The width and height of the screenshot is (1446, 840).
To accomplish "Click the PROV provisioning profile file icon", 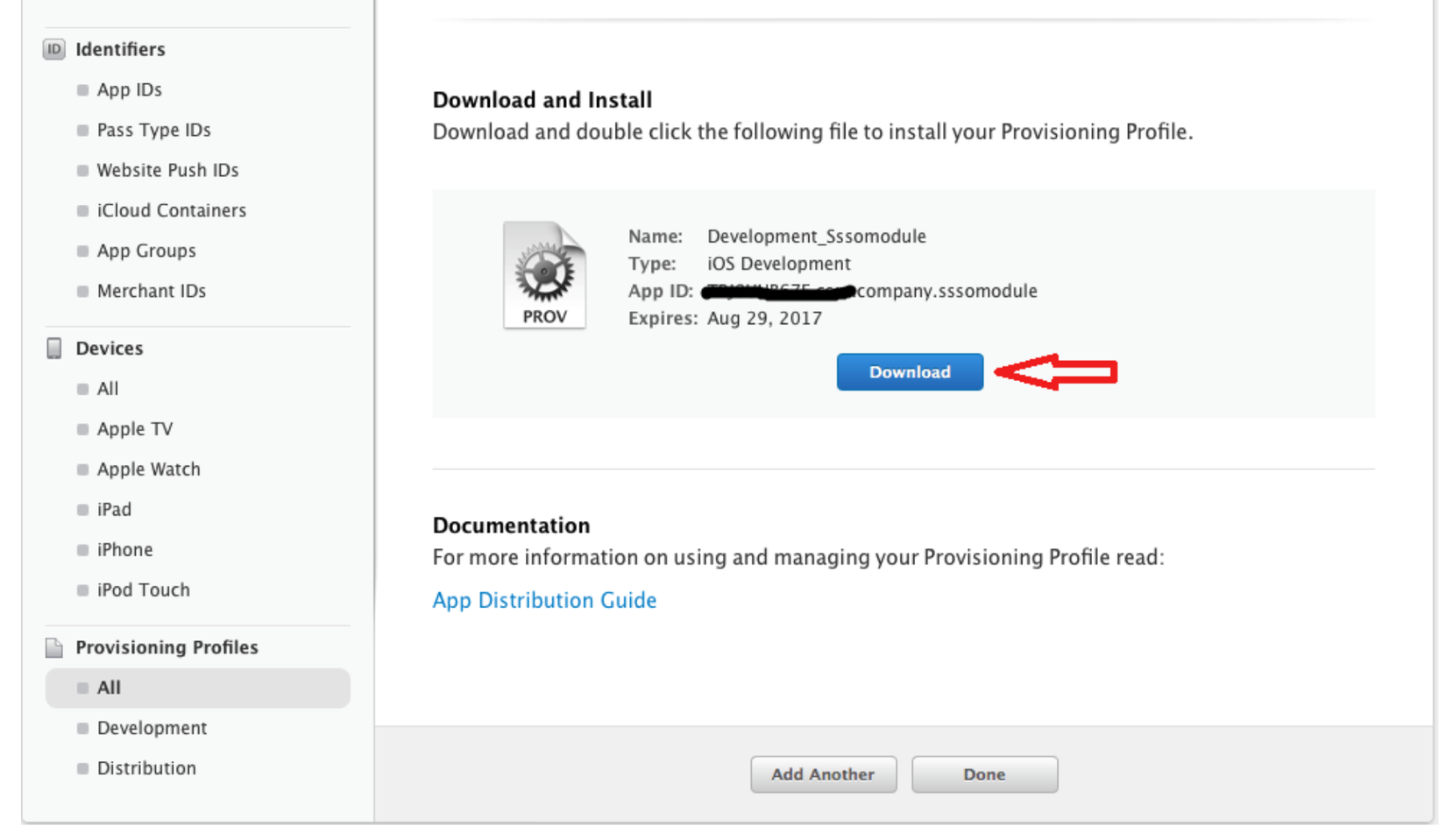I will (544, 276).
